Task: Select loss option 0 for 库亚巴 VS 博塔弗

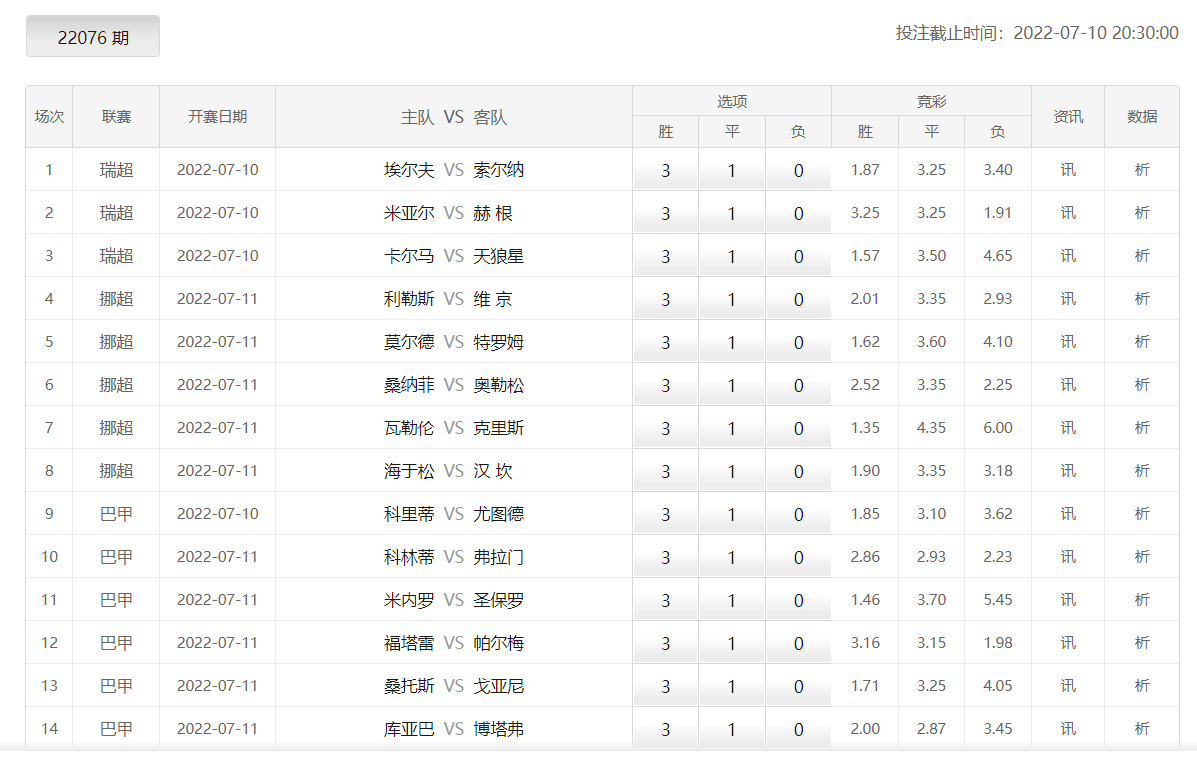Action: [x=799, y=729]
